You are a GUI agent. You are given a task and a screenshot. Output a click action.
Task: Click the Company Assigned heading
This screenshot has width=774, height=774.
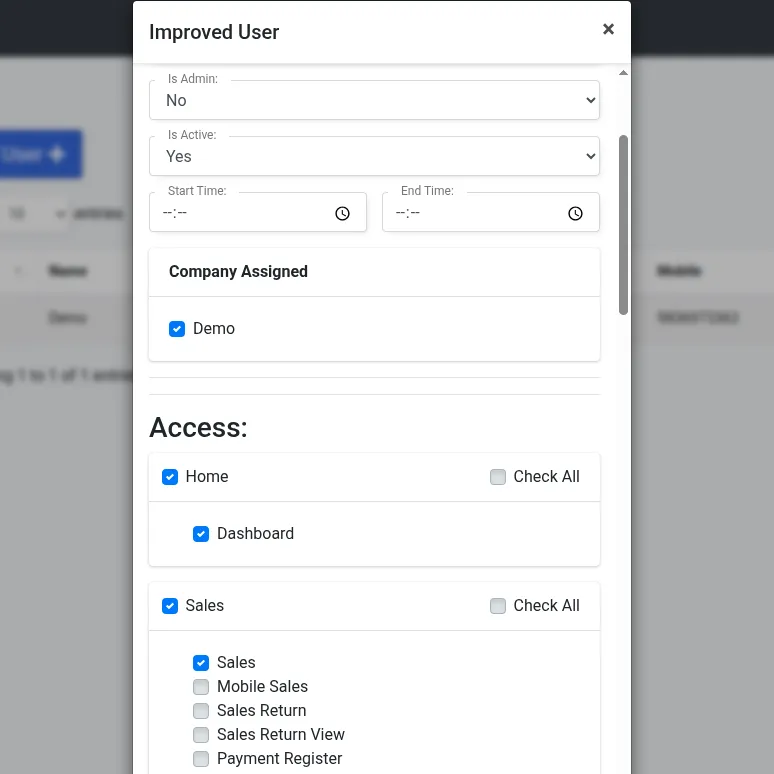(238, 271)
